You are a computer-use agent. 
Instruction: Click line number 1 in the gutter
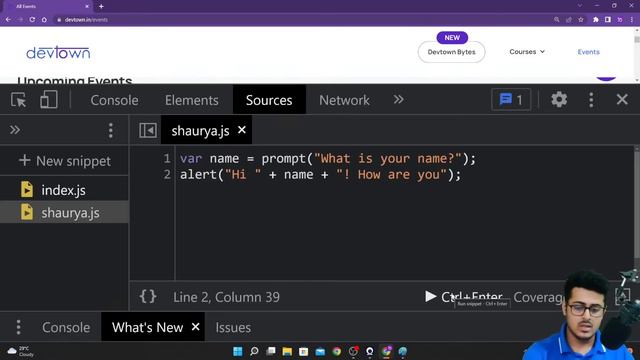click(x=167, y=158)
